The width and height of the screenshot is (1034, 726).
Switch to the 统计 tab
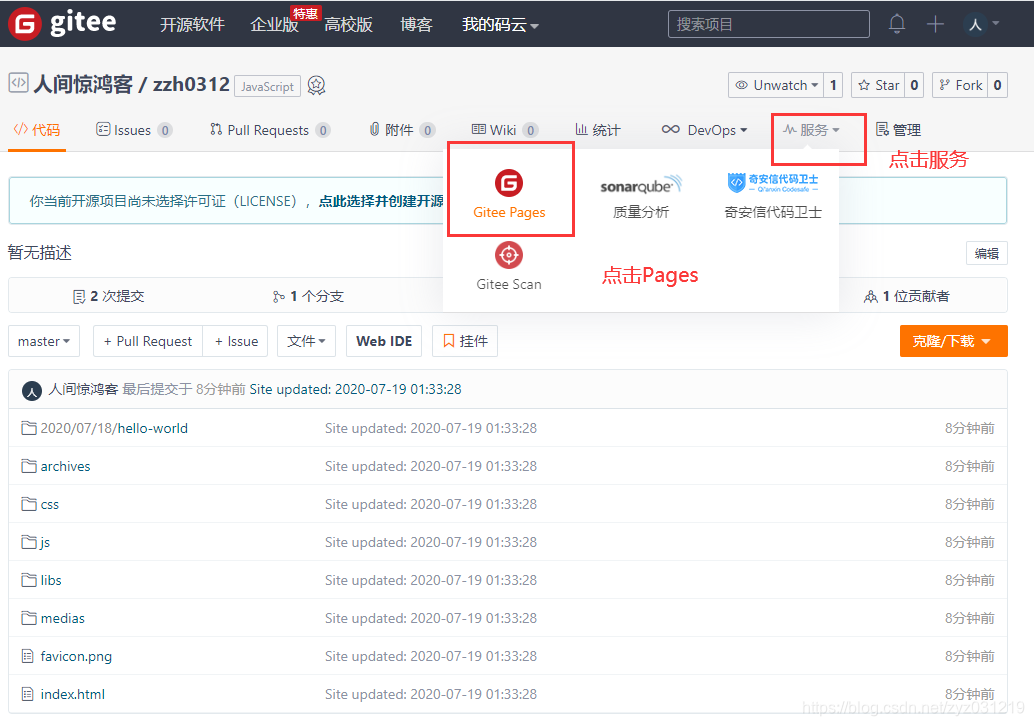[x=597, y=130]
